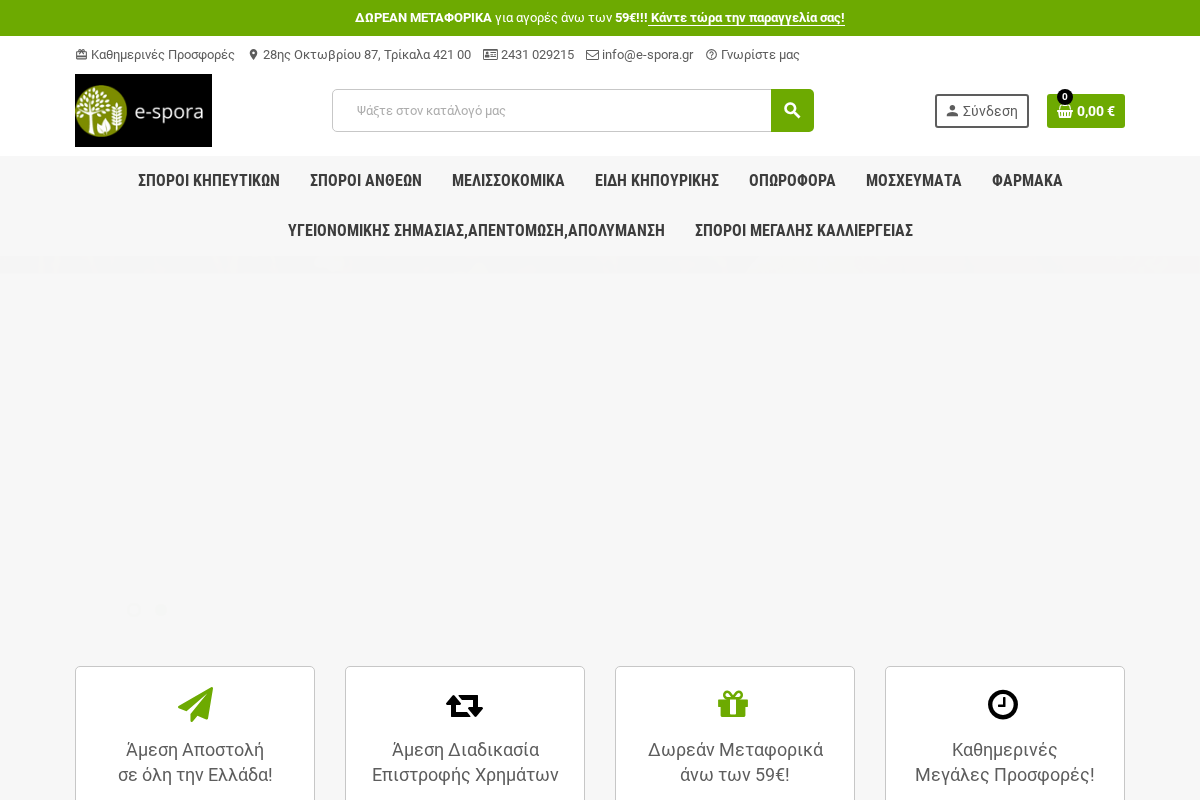Follow the Κάντε τώρα την παραγγελία σας link
This screenshot has width=1200, height=800.
747,18
